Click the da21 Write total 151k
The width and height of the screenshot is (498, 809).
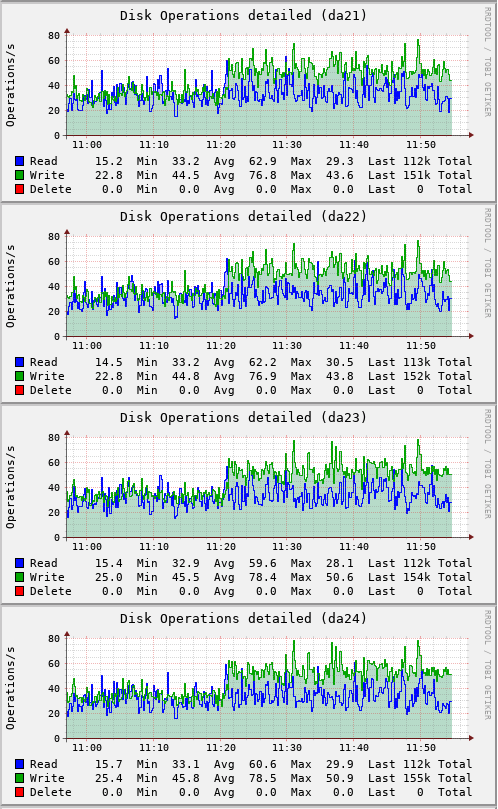point(416,175)
